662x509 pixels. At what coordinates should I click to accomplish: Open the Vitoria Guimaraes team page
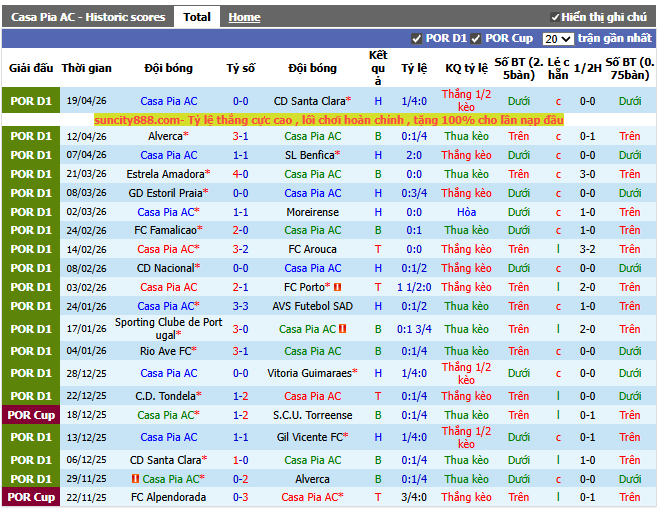(x=310, y=373)
